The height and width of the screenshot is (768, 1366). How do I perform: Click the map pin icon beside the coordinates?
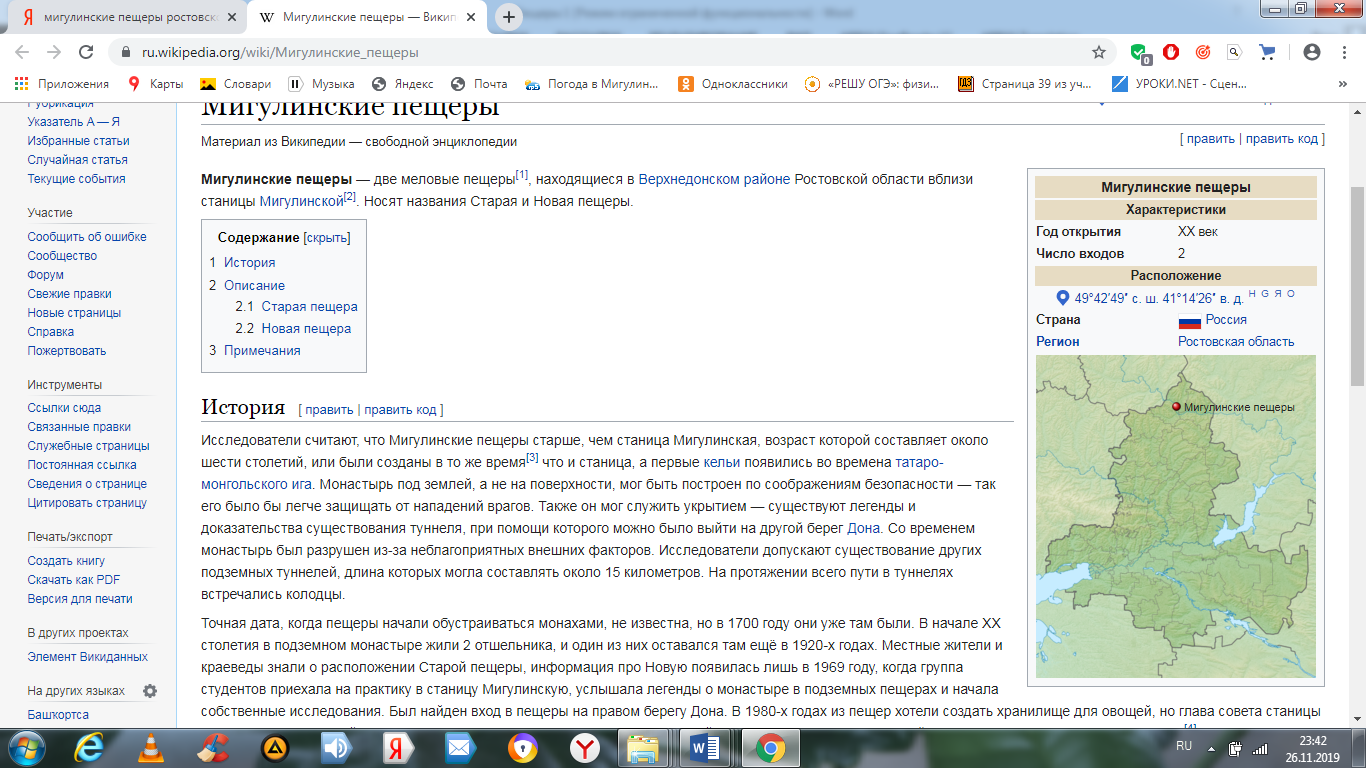click(1063, 298)
